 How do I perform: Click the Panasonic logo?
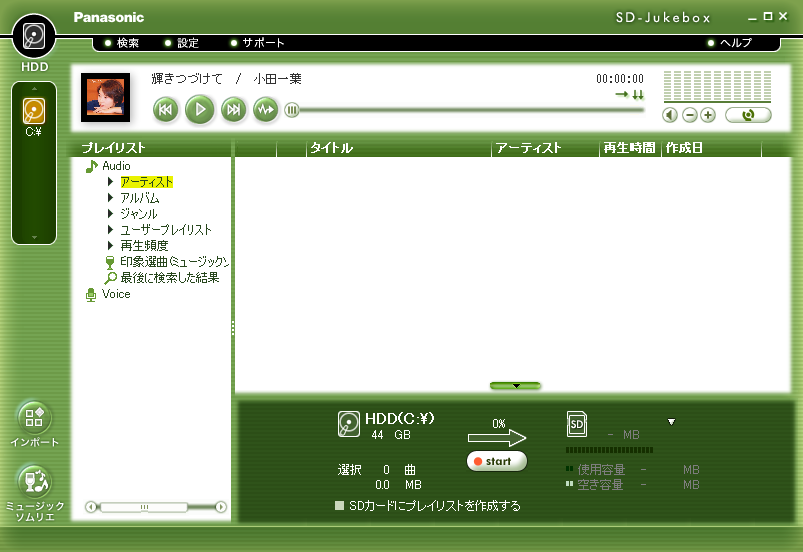tap(109, 17)
